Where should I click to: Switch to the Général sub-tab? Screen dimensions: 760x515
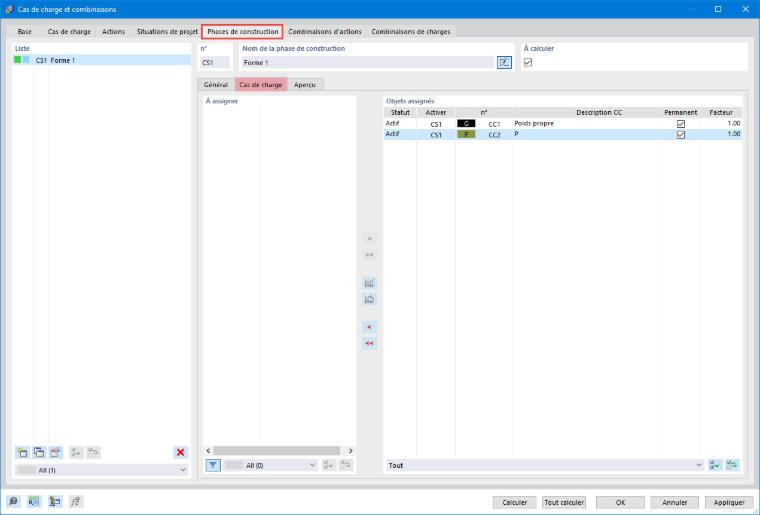click(216, 85)
